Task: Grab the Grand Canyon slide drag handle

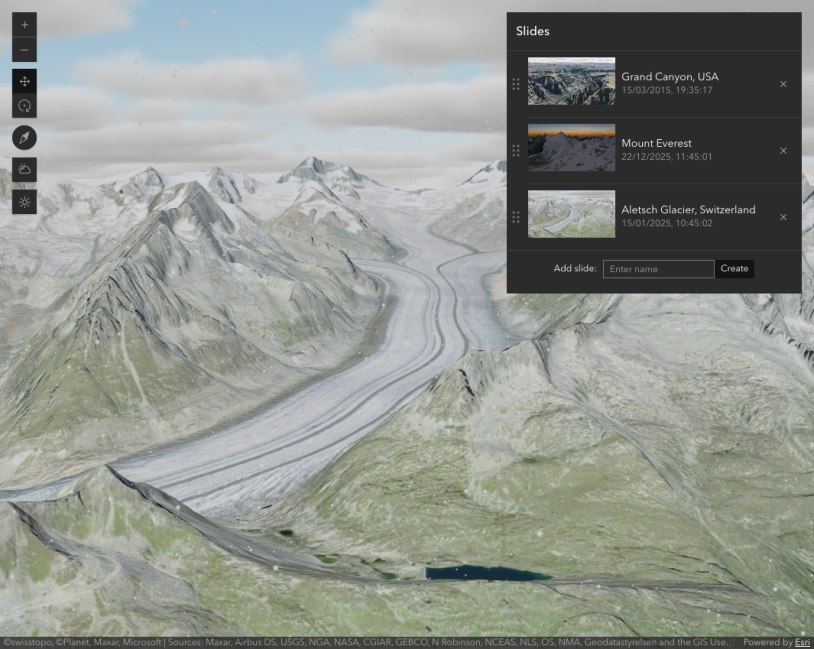Action: tap(517, 84)
